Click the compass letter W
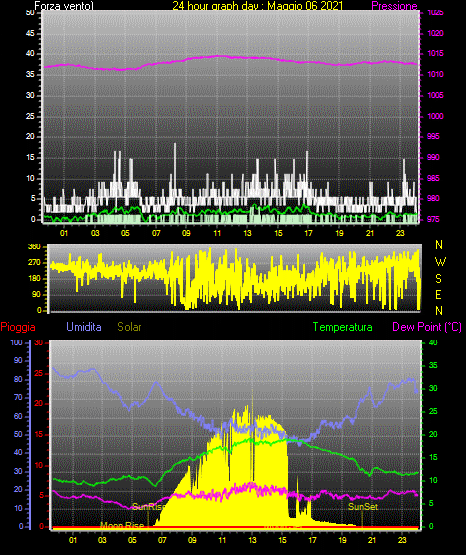Viewport: 466px width, 555px height. tap(440, 262)
